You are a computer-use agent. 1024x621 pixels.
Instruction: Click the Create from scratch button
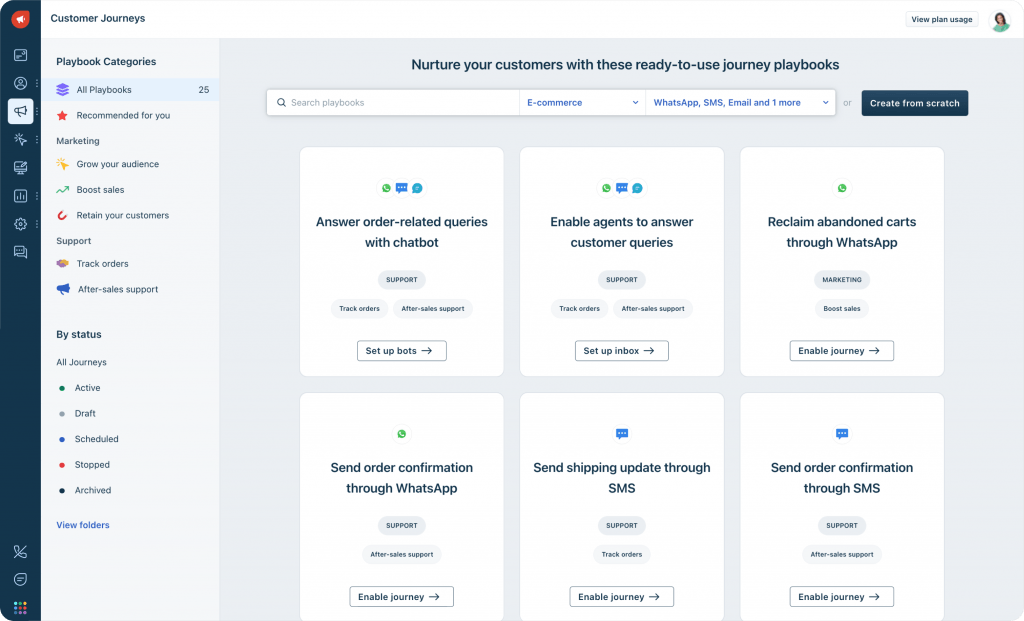[x=914, y=103]
